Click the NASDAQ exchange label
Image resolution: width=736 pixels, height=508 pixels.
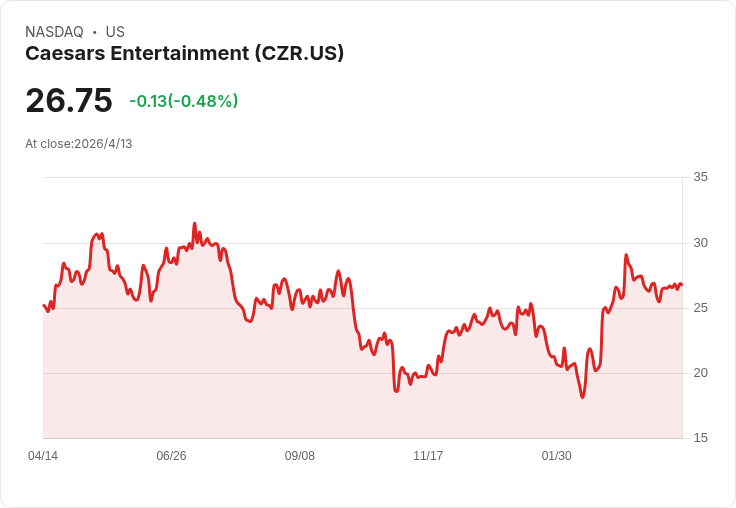coord(54,32)
